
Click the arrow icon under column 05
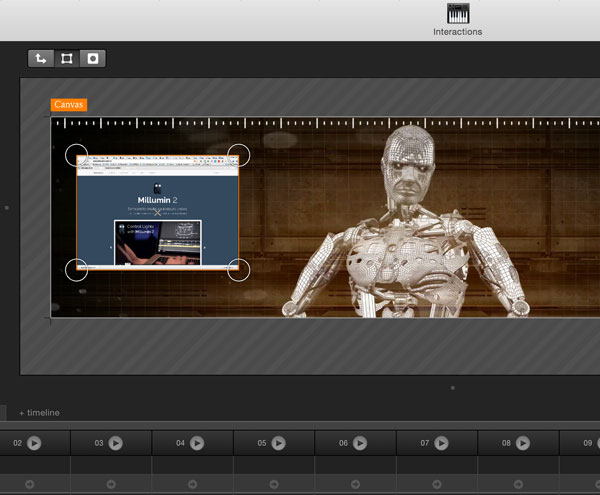tap(274, 484)
